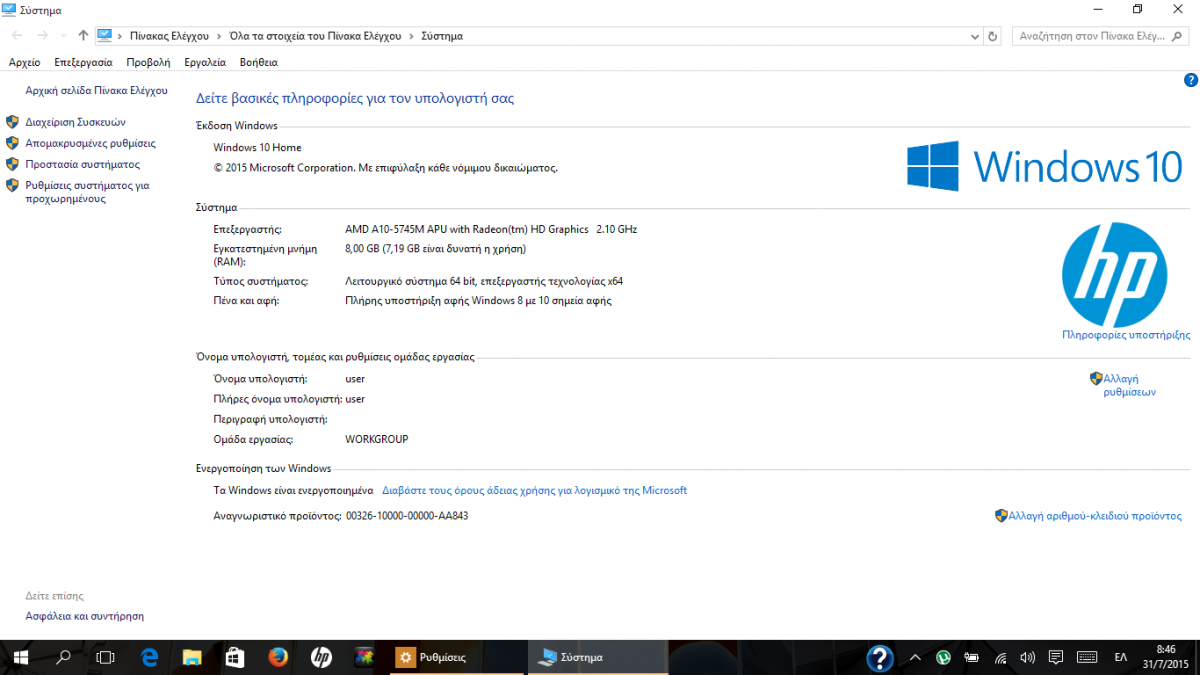
Task: Click shield icon beside Προστασία συστήματος
Action: click(13, 164)
